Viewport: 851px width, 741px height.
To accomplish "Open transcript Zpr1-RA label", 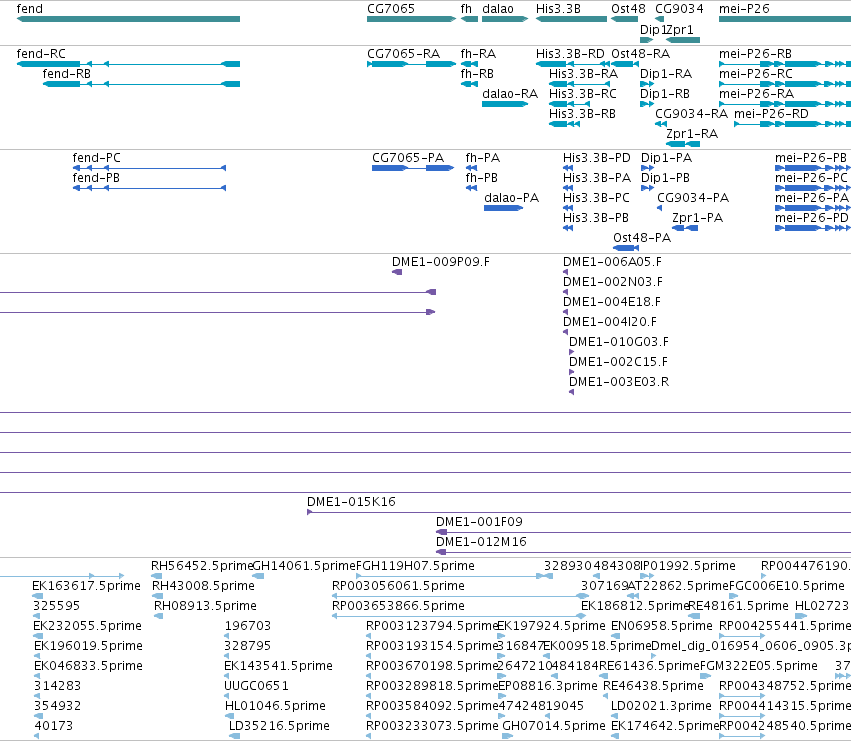I will [x=692, y=134].
